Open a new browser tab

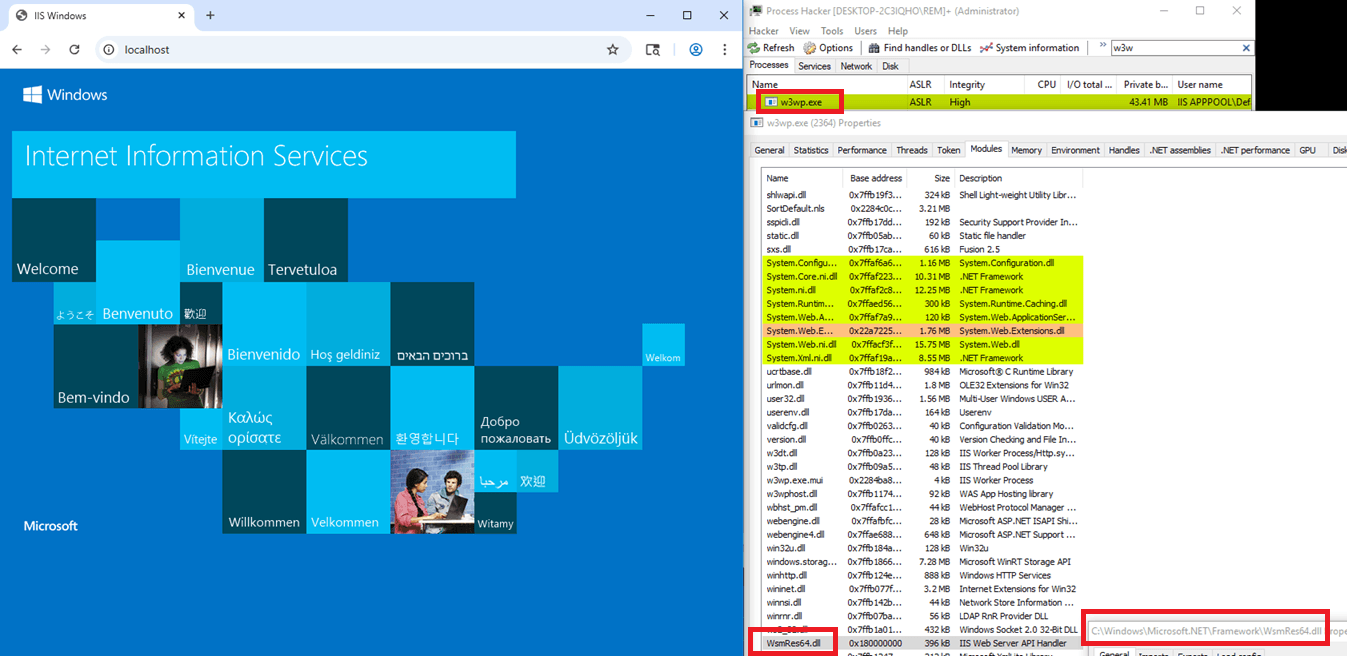209,15
